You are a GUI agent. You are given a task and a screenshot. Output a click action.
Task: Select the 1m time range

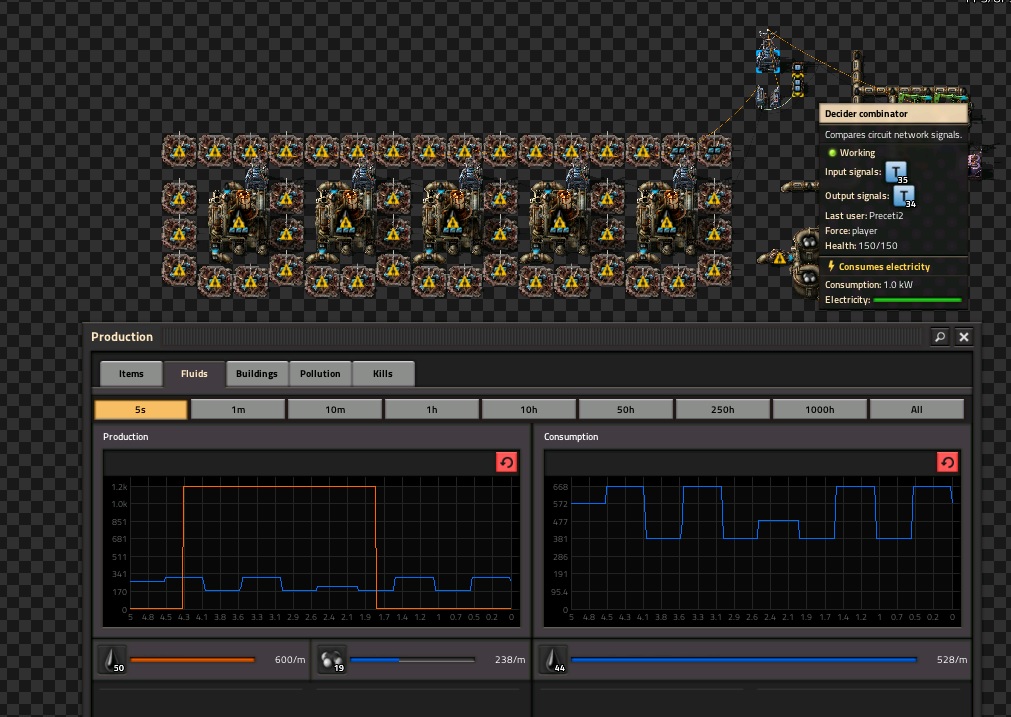(x=238, y=410)
